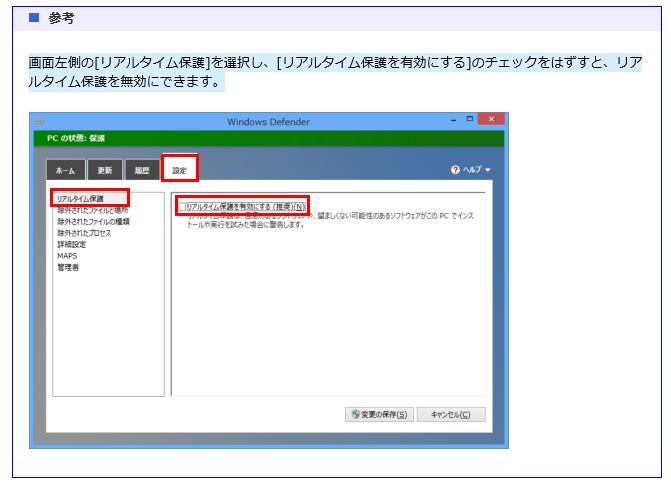
Task: Open 詳細設定 in the settings list
Action: 71,244
